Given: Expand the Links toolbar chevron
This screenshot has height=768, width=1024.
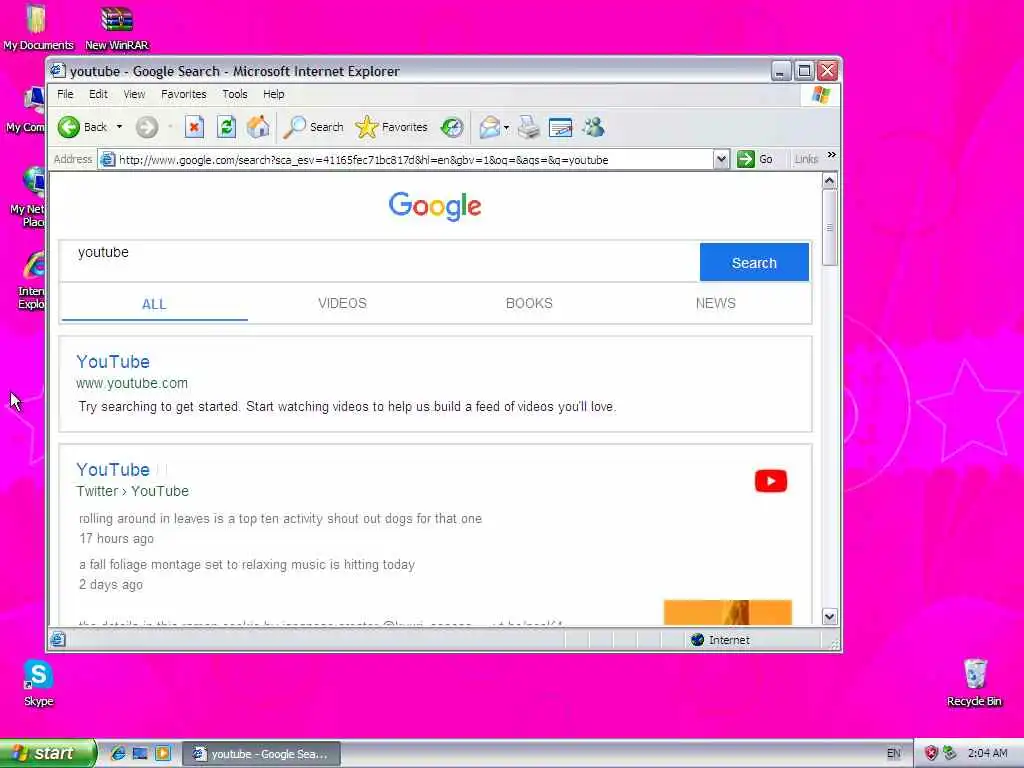Looking at the screenshot, I should pyautogui.click(x=831, y=155).
